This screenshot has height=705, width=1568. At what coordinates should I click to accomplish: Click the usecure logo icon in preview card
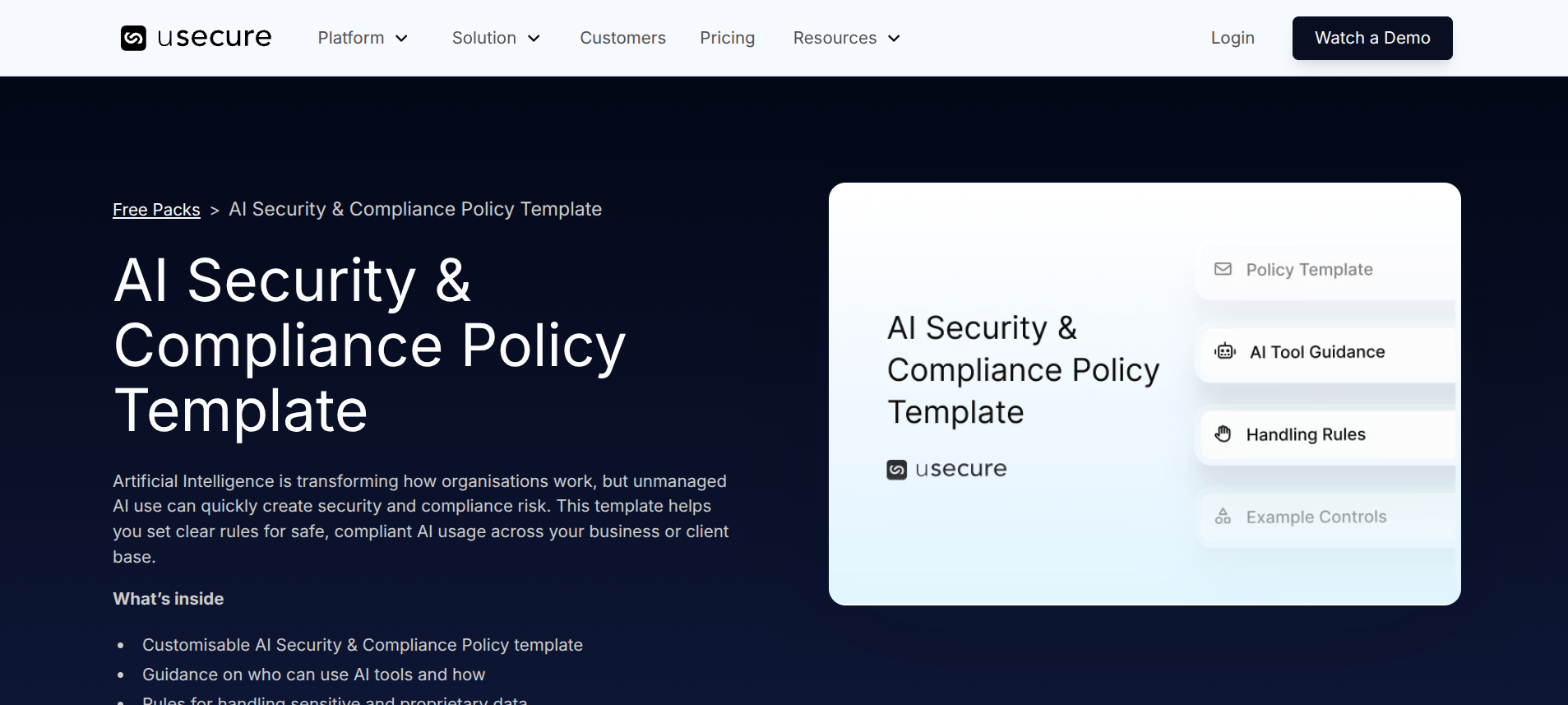(x=896, y=469)
